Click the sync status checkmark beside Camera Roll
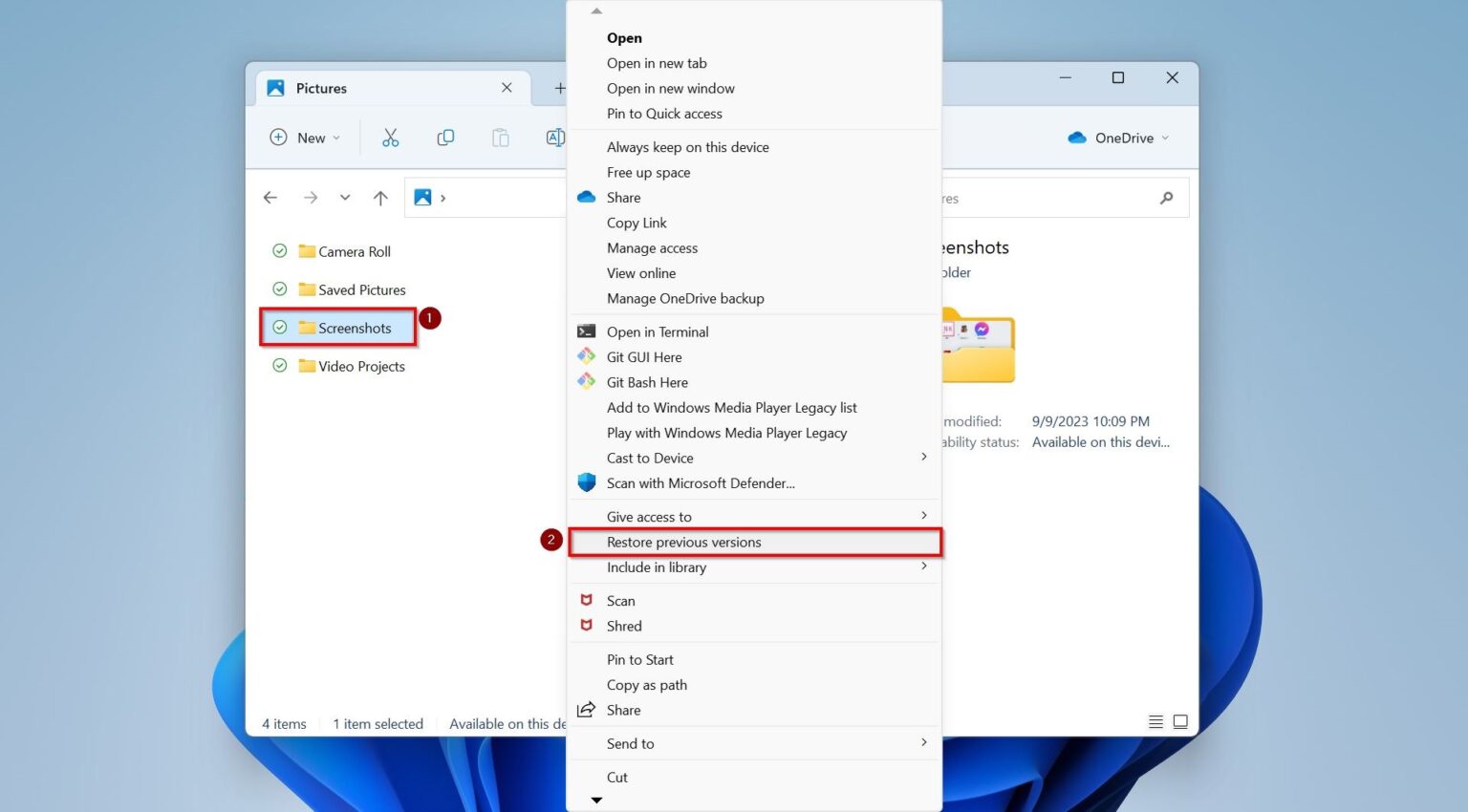 (279, 251)
